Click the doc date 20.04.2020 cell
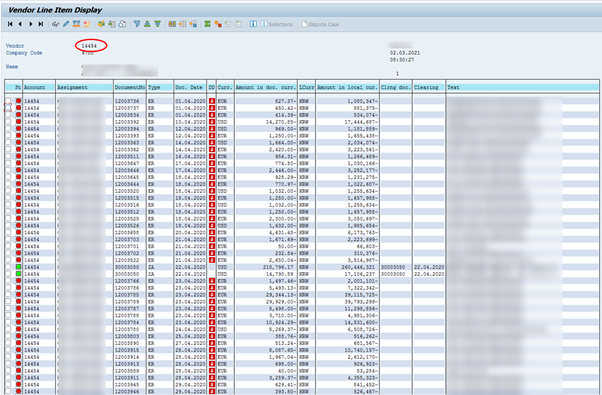The width and height of the screenshot is (602, 395). point(190,232)
